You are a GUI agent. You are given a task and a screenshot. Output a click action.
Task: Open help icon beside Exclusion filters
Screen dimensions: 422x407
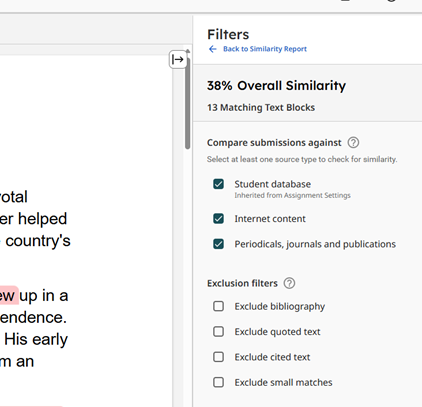(289, 283)
